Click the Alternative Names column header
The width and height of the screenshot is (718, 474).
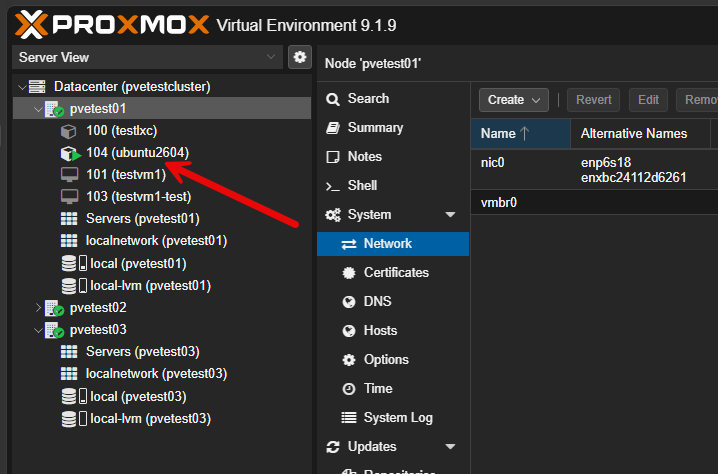pyautogui.click(x=640, y=133)
